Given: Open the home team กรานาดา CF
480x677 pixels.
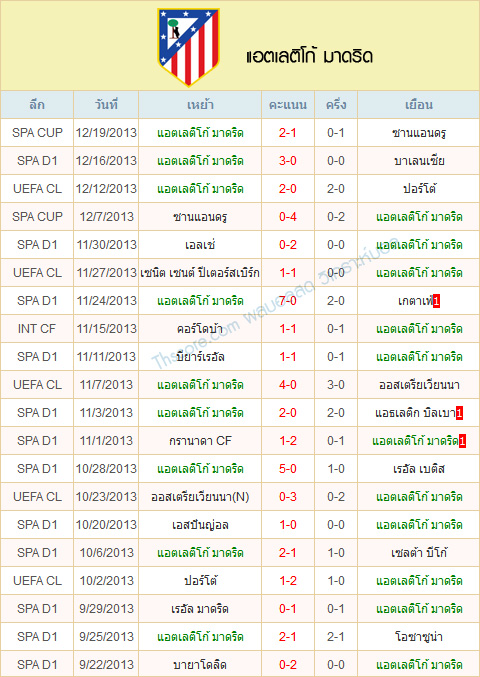Looking at the screenshot, I should [x=200, y=441].
